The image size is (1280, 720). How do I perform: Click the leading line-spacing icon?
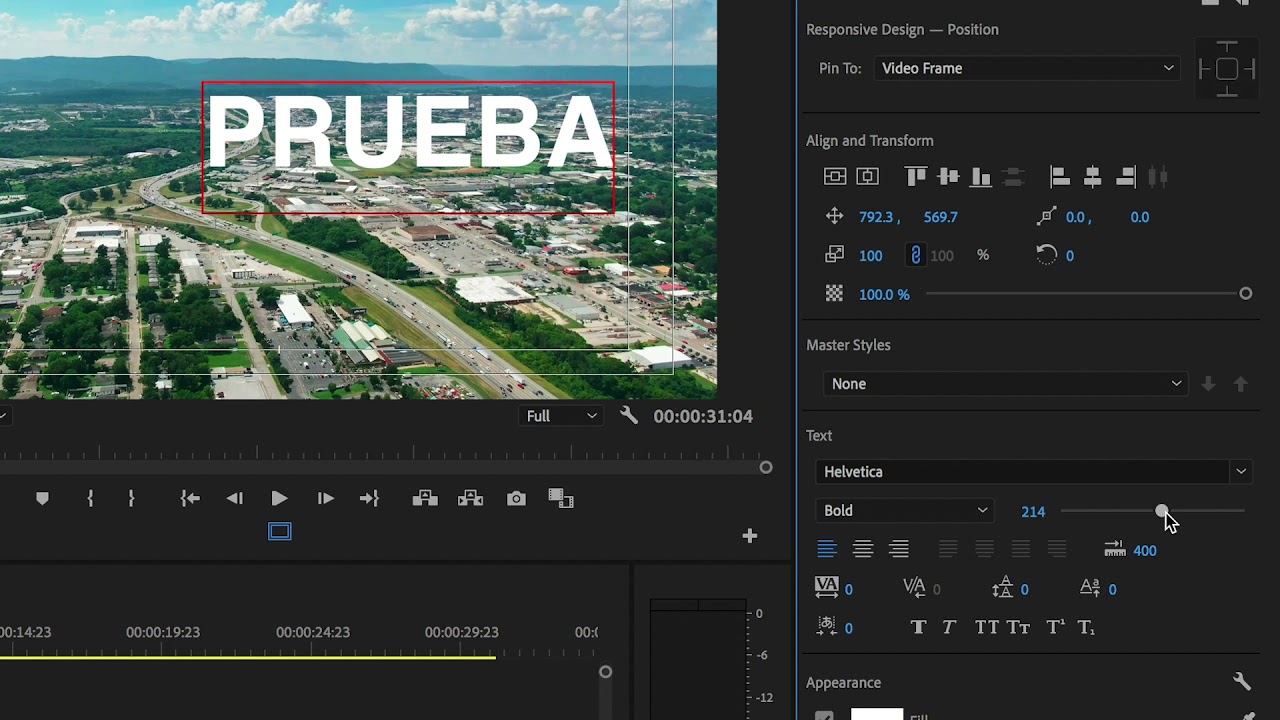[x=1002, y=589]
